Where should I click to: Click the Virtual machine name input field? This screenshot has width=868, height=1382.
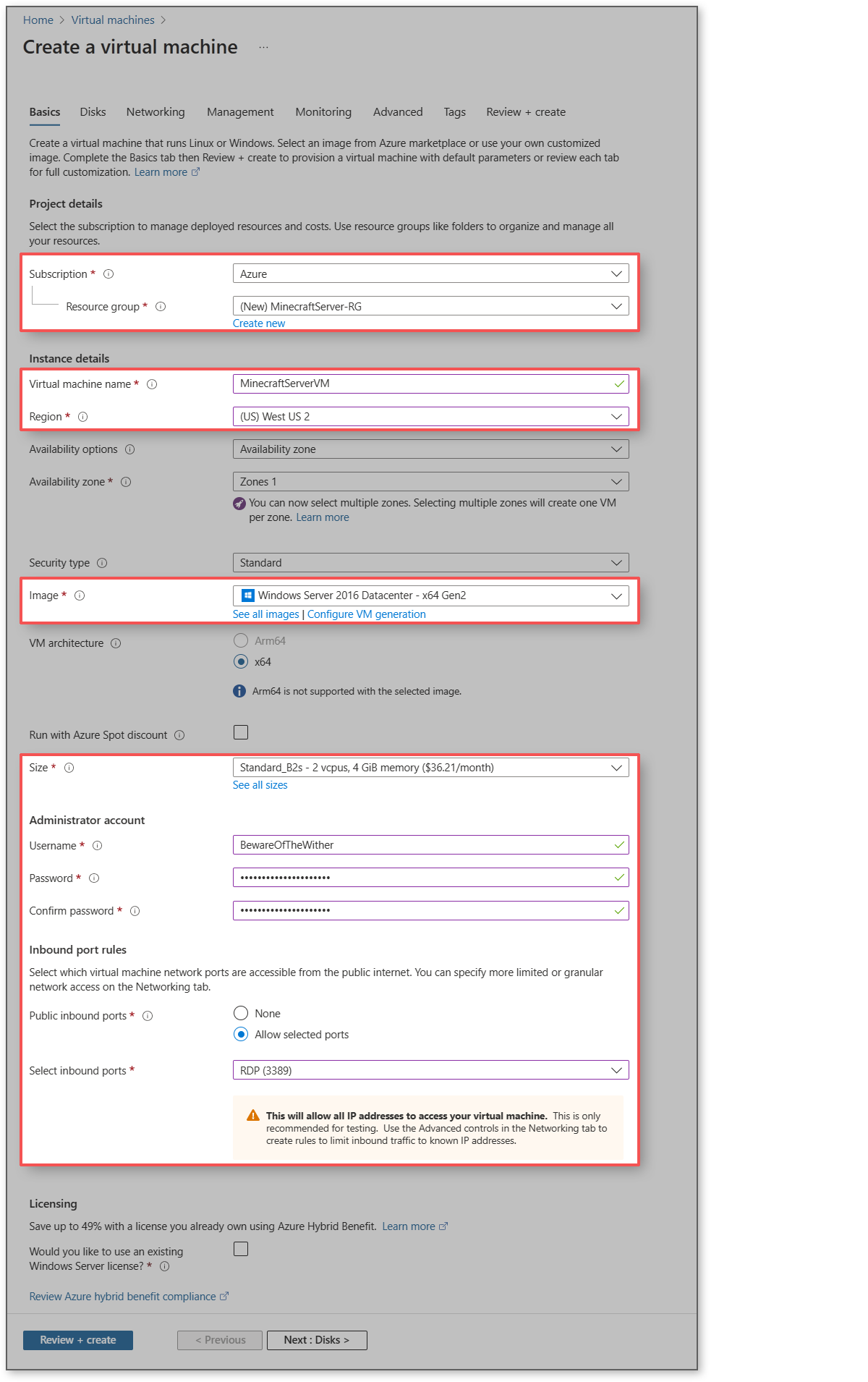[431, 383]
